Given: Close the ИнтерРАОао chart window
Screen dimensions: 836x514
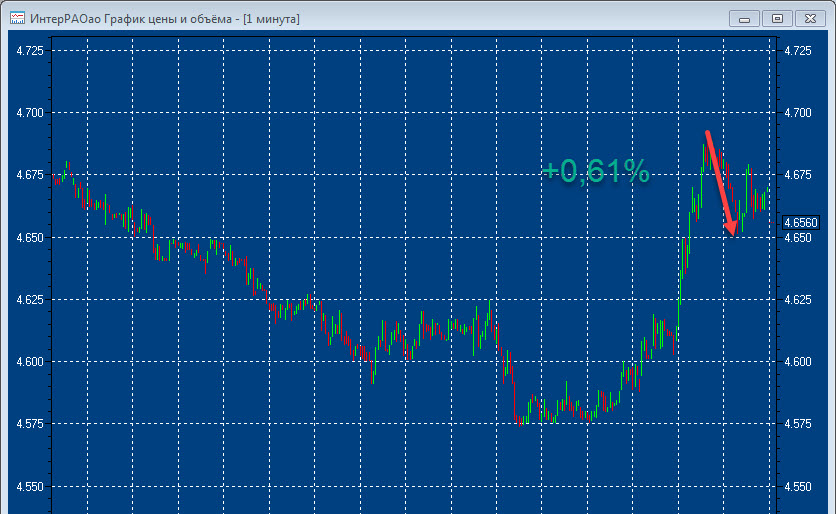Looking at the screenshot, I should (810, 19).
